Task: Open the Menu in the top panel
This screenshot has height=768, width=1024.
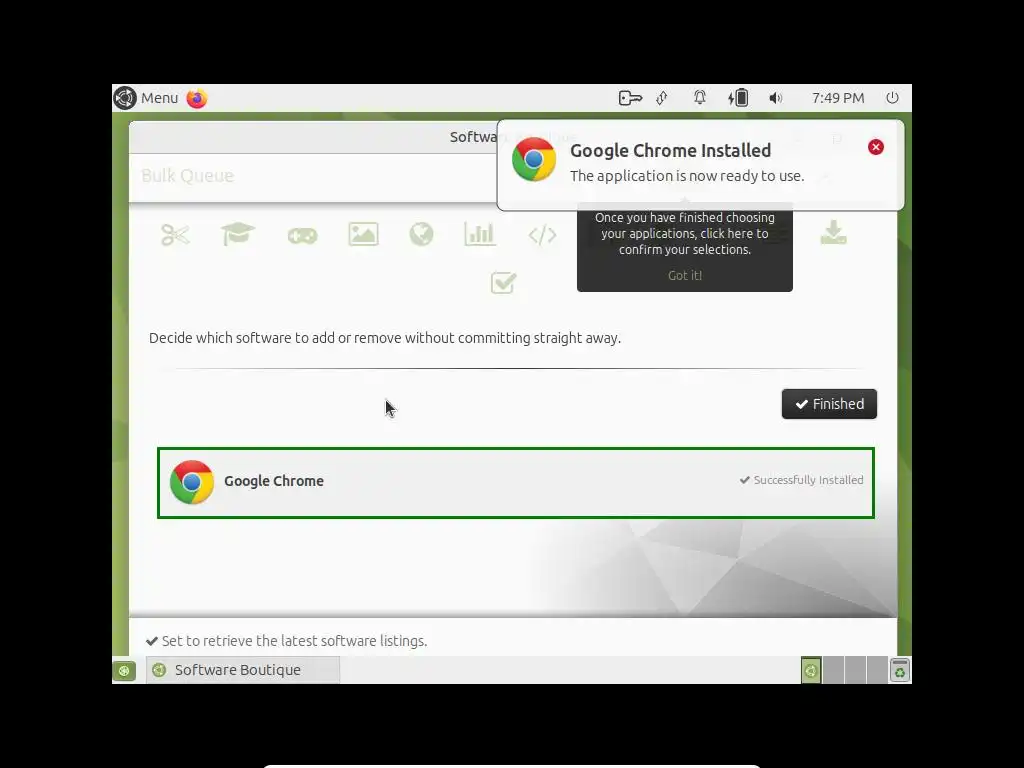Action: pyautogui.click(x=146, y=98)
